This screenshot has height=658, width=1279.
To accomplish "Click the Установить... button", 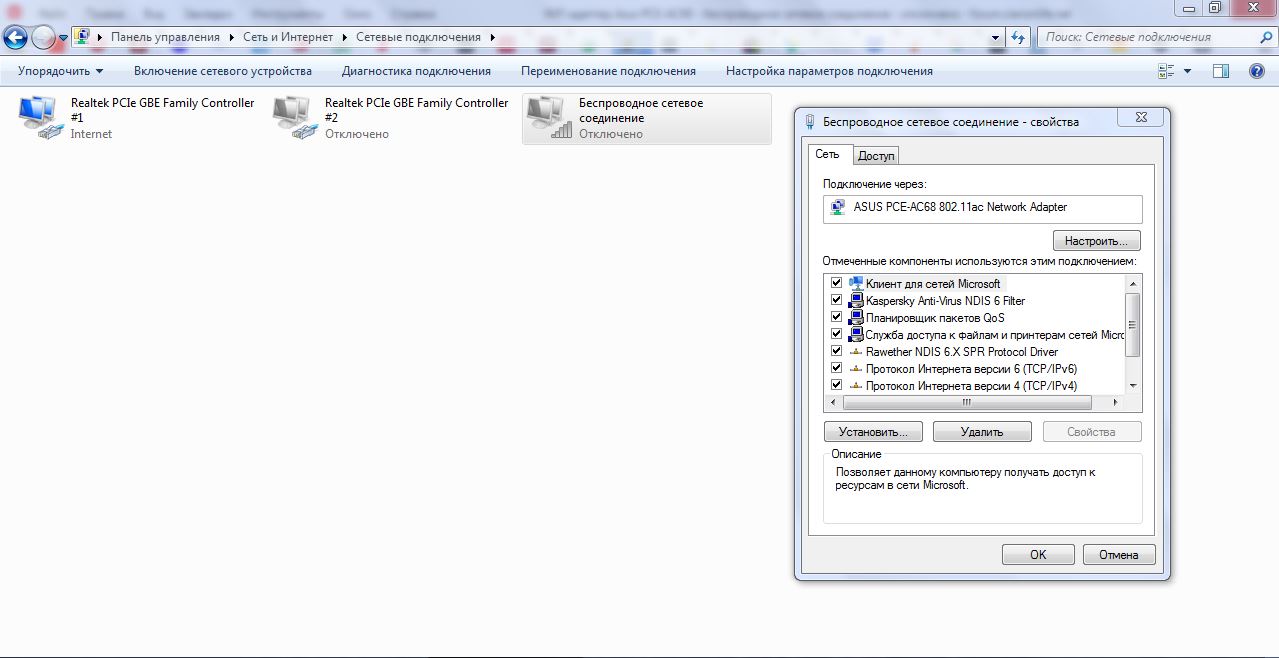I will coord(873,432).
